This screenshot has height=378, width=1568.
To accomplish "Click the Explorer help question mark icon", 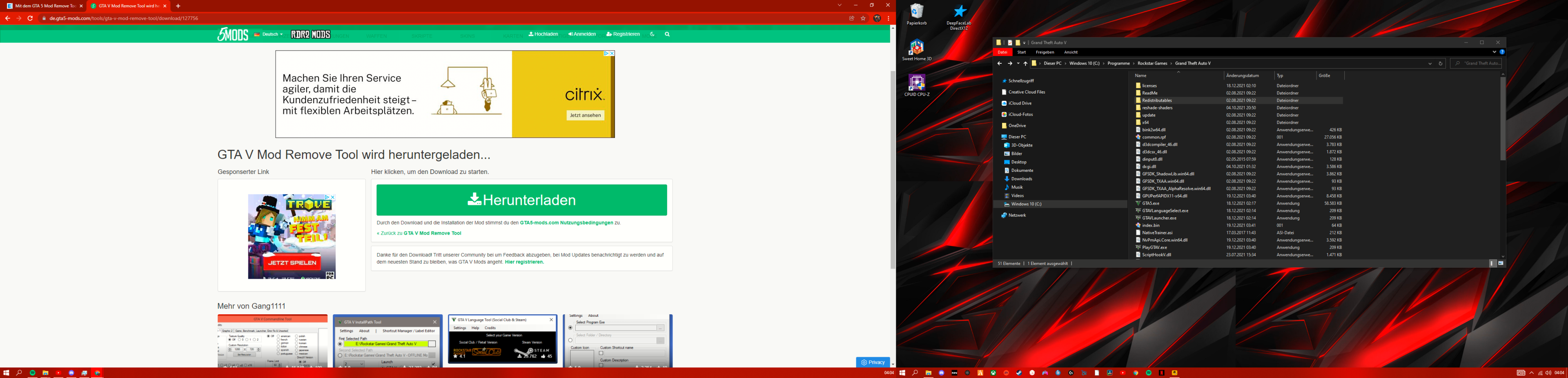I will click(x=1502, y=52).
